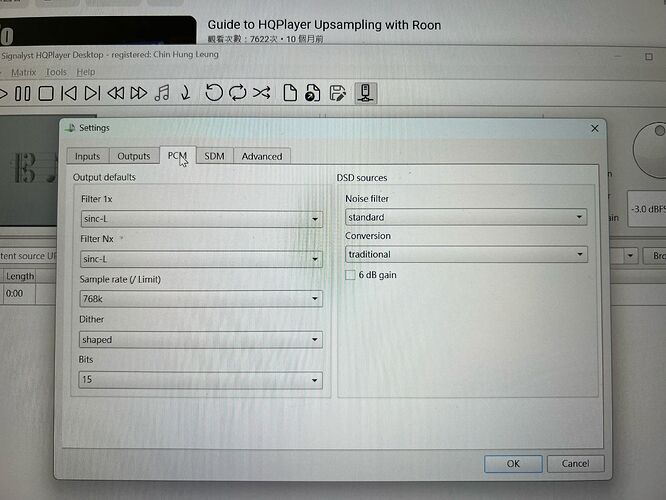Image resolution: width=666 pixels, height=500 pixels.
Task: Skip to previous track in toolbar
Action: click(69, 93)
